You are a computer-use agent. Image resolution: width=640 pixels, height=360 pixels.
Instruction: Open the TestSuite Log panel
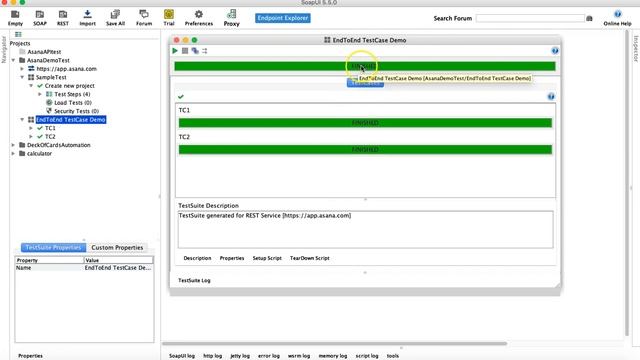point(194,280)
